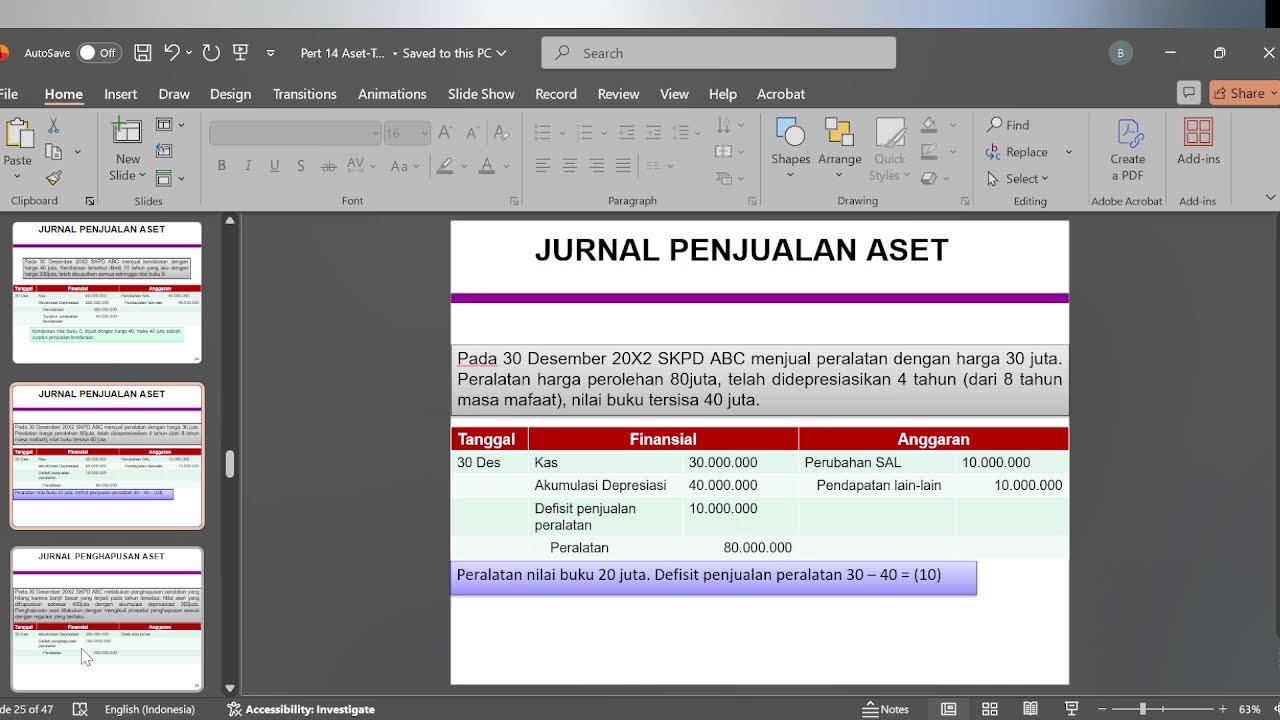Screen dimensions: 1280x720
Task: Click Create a PDF Acrobat icon
Action: point(1127,150)
